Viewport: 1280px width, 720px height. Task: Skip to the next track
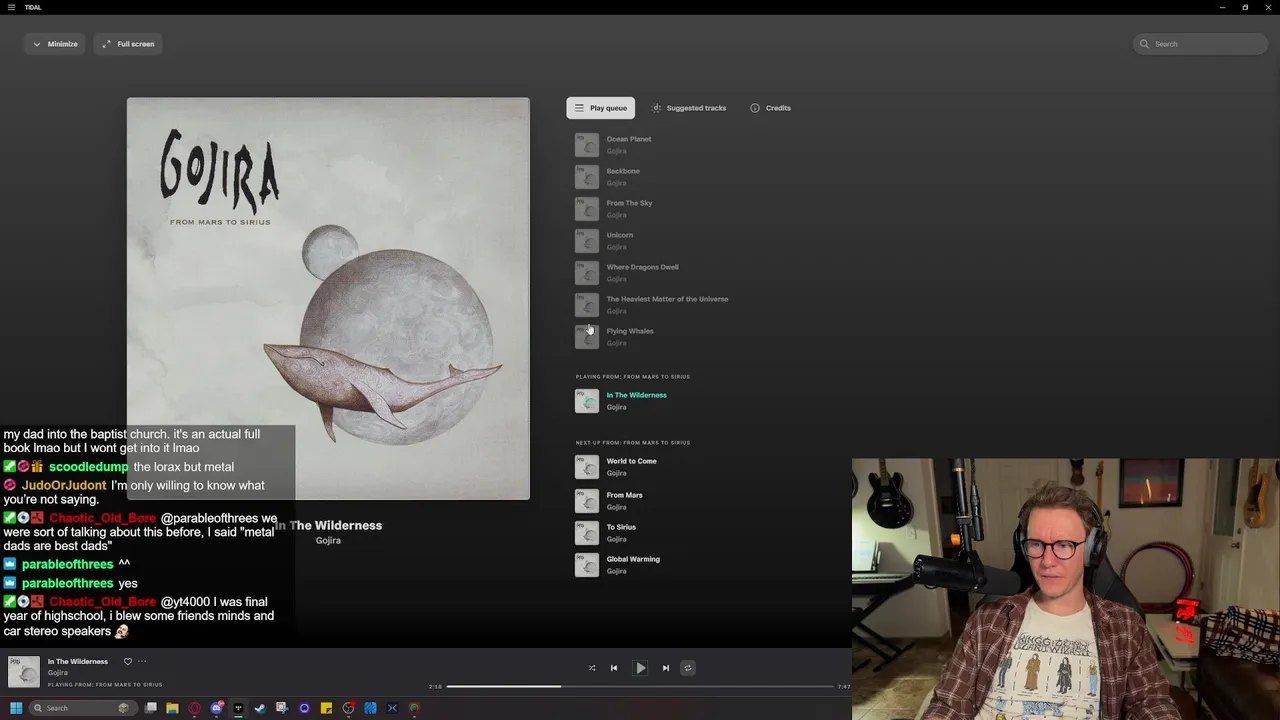[666, 668]
